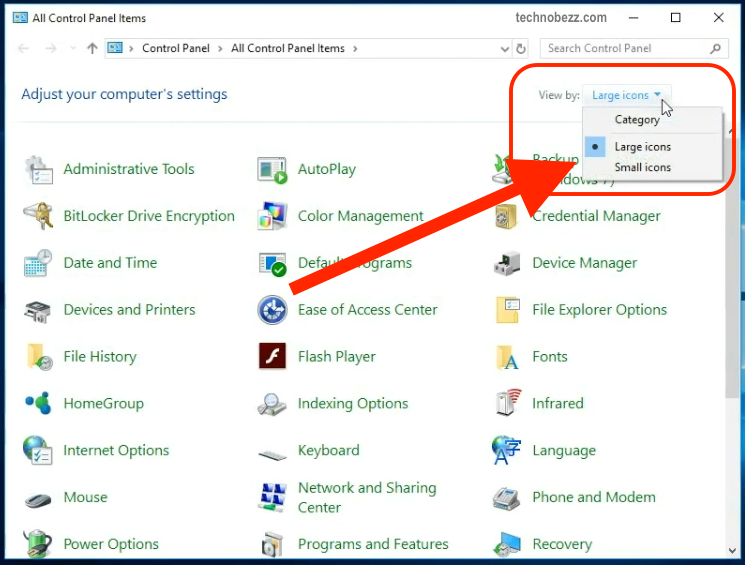
Task: Open the Internet Options icon
Action: point(38,450)
